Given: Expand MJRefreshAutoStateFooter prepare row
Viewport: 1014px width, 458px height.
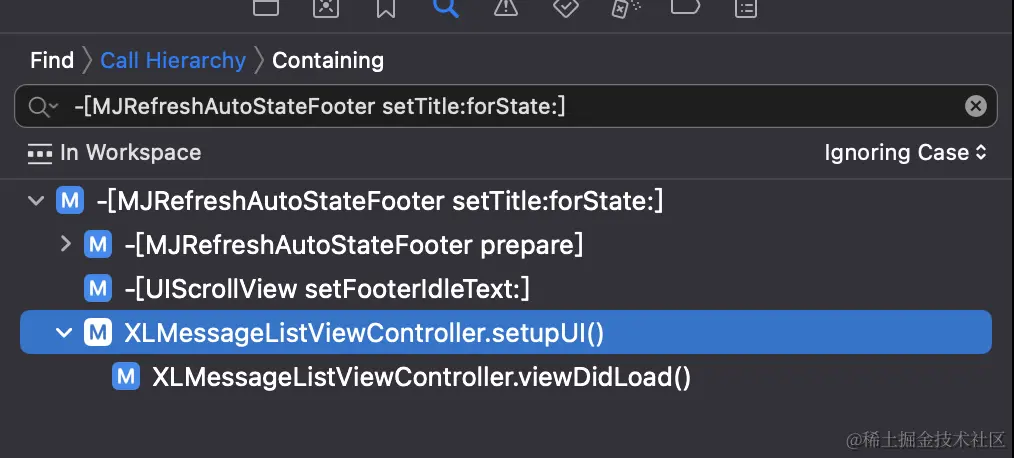Looking at the screenshot, I should click(x=66, y=244).
